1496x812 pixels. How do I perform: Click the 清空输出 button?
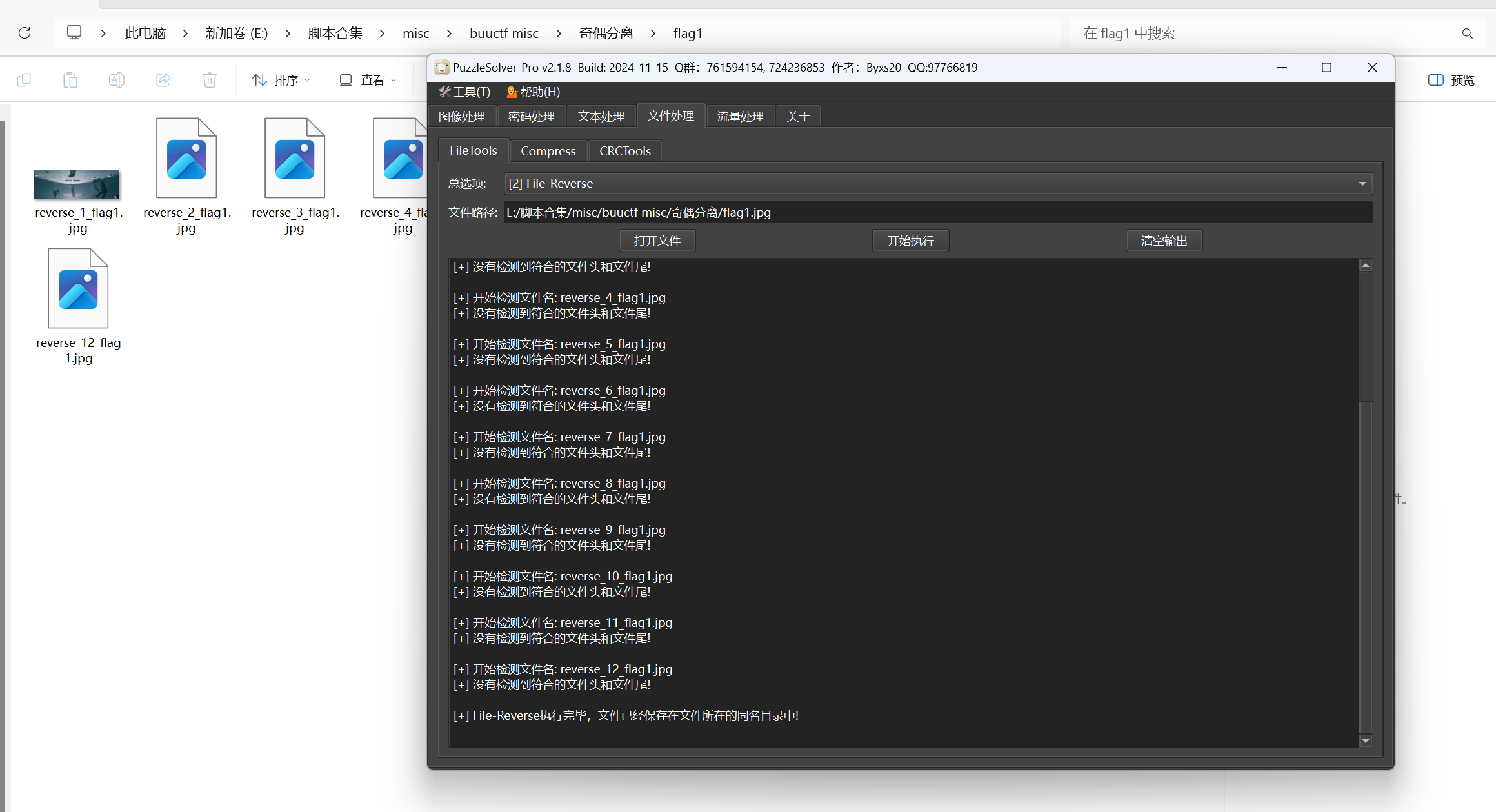(1164, 241)
